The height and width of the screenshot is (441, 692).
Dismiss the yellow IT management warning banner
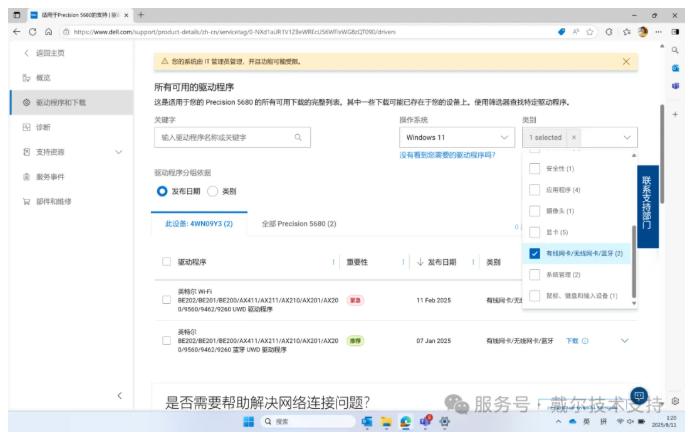click(626, 61)
